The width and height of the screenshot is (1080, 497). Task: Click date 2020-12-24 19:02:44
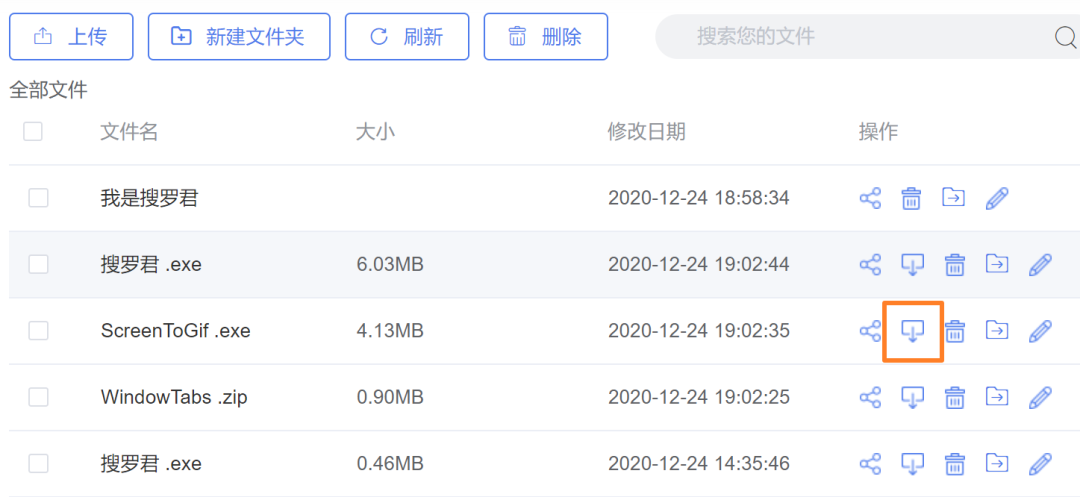tap(699, 265)
